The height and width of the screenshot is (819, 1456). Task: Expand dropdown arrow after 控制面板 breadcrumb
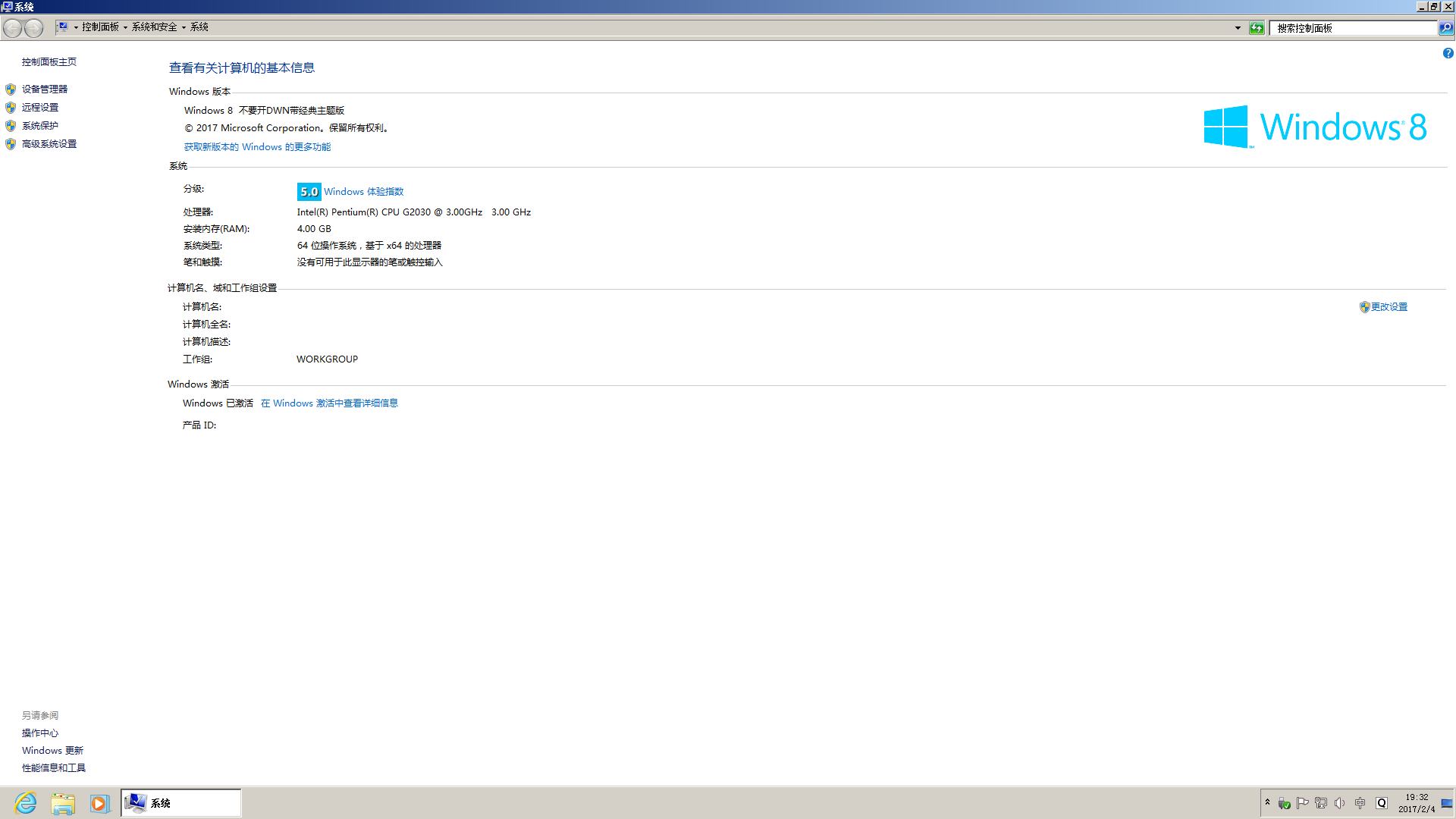[x=125, y=27]
